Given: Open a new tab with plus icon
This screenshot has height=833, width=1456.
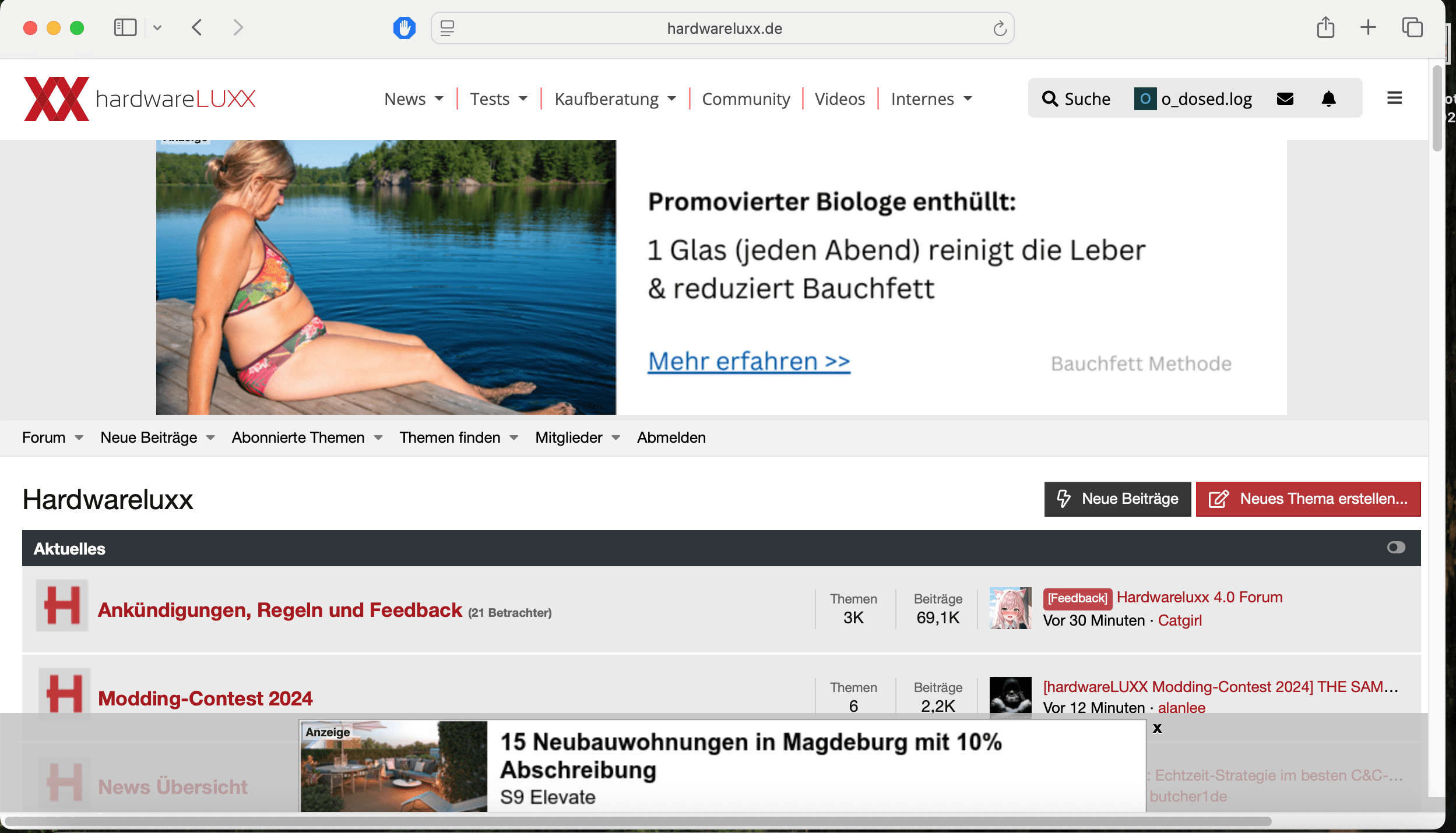Looking at the screenshot, I should [x=1368, y=27].
